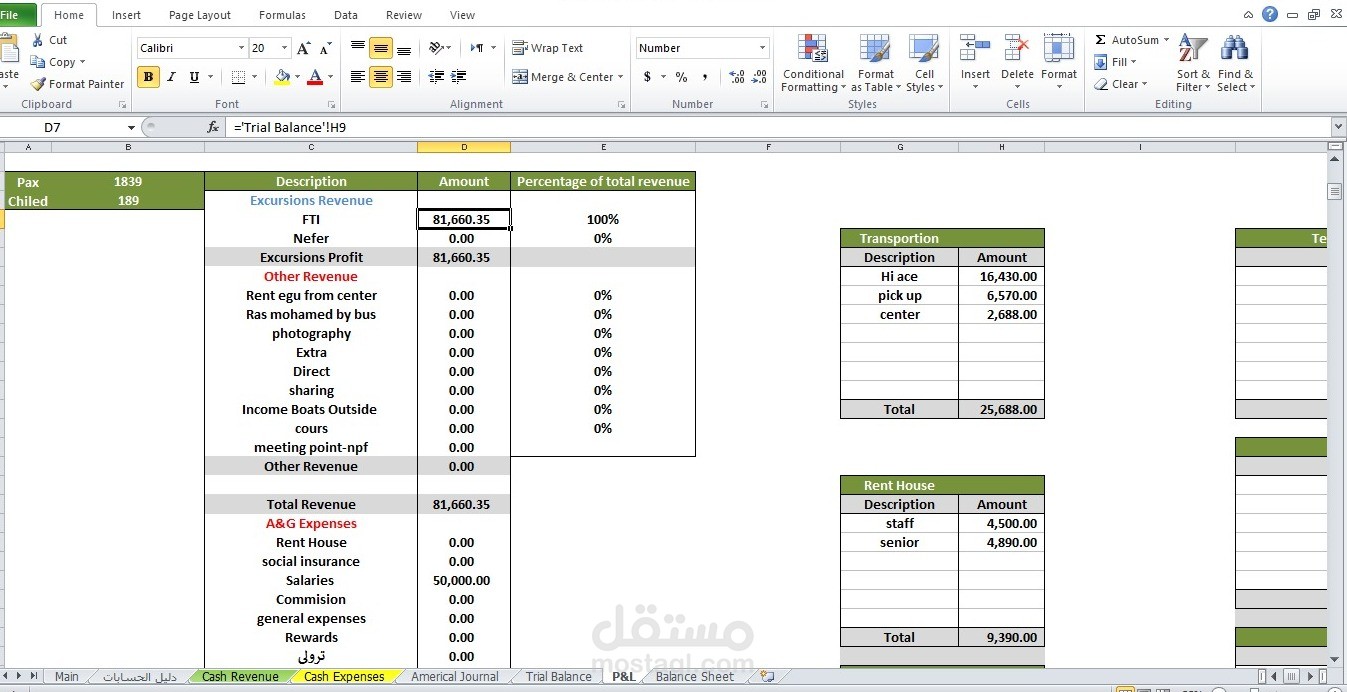Switch to the Formulas ribbon tab
The width and height of the screenshot is (1347, 692).
pyautogui.click(x=282, y=15)
